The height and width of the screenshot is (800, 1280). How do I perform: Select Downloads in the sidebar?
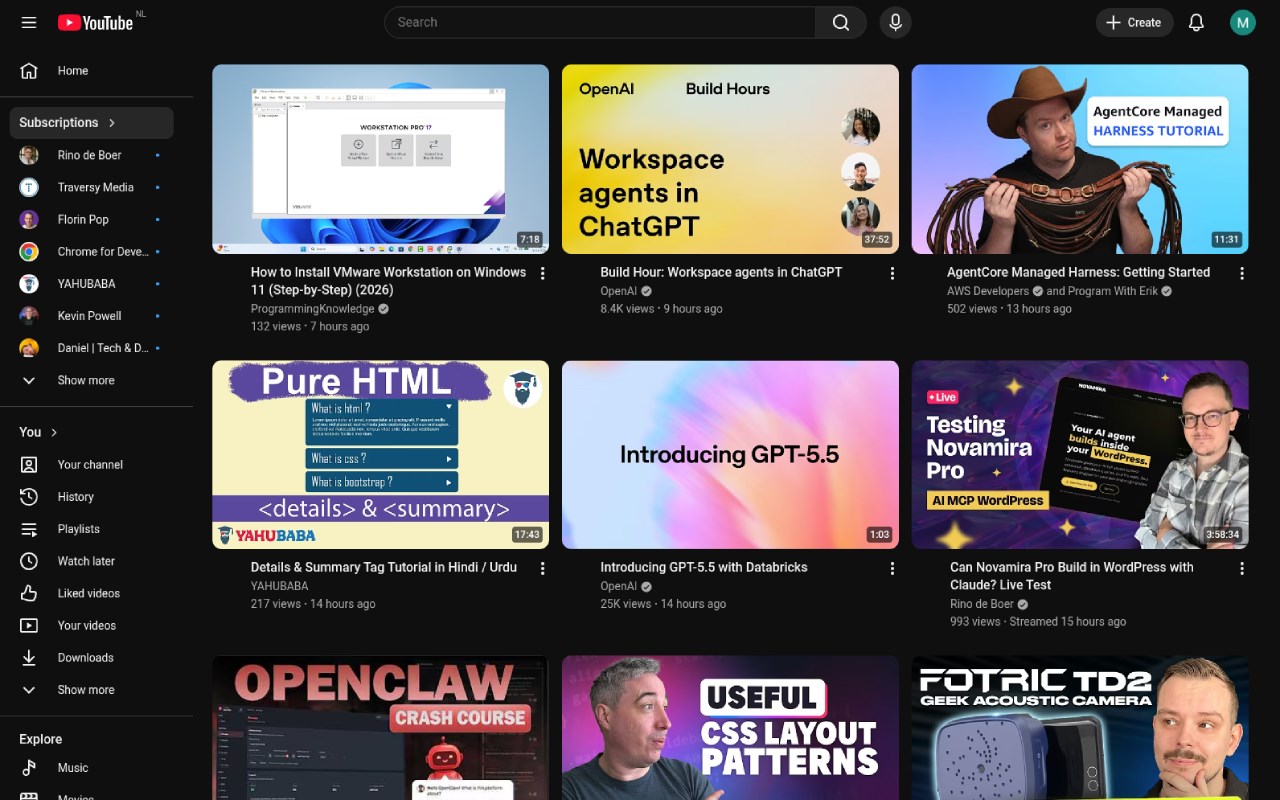coord(91,658)
